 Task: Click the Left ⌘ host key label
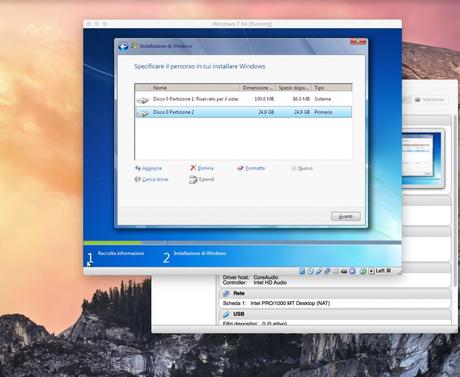coord(383,271)
